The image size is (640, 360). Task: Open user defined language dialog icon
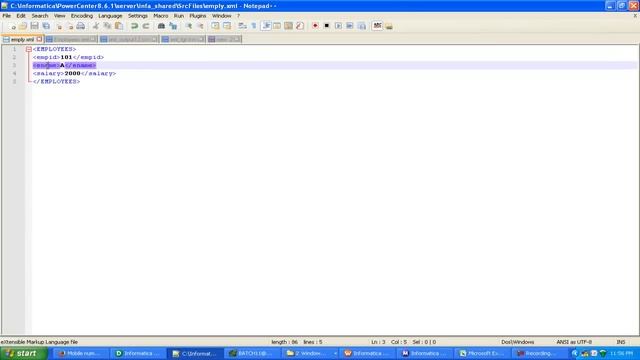tap(277, 26)
